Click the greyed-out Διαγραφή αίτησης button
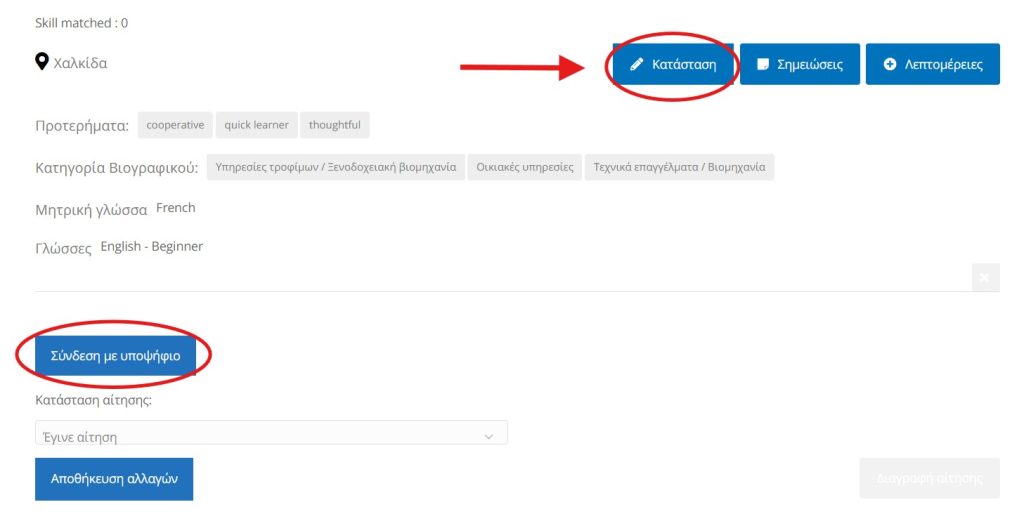Image resolution: width=1024 pixels, height=521 pixels. coord(929,478)
